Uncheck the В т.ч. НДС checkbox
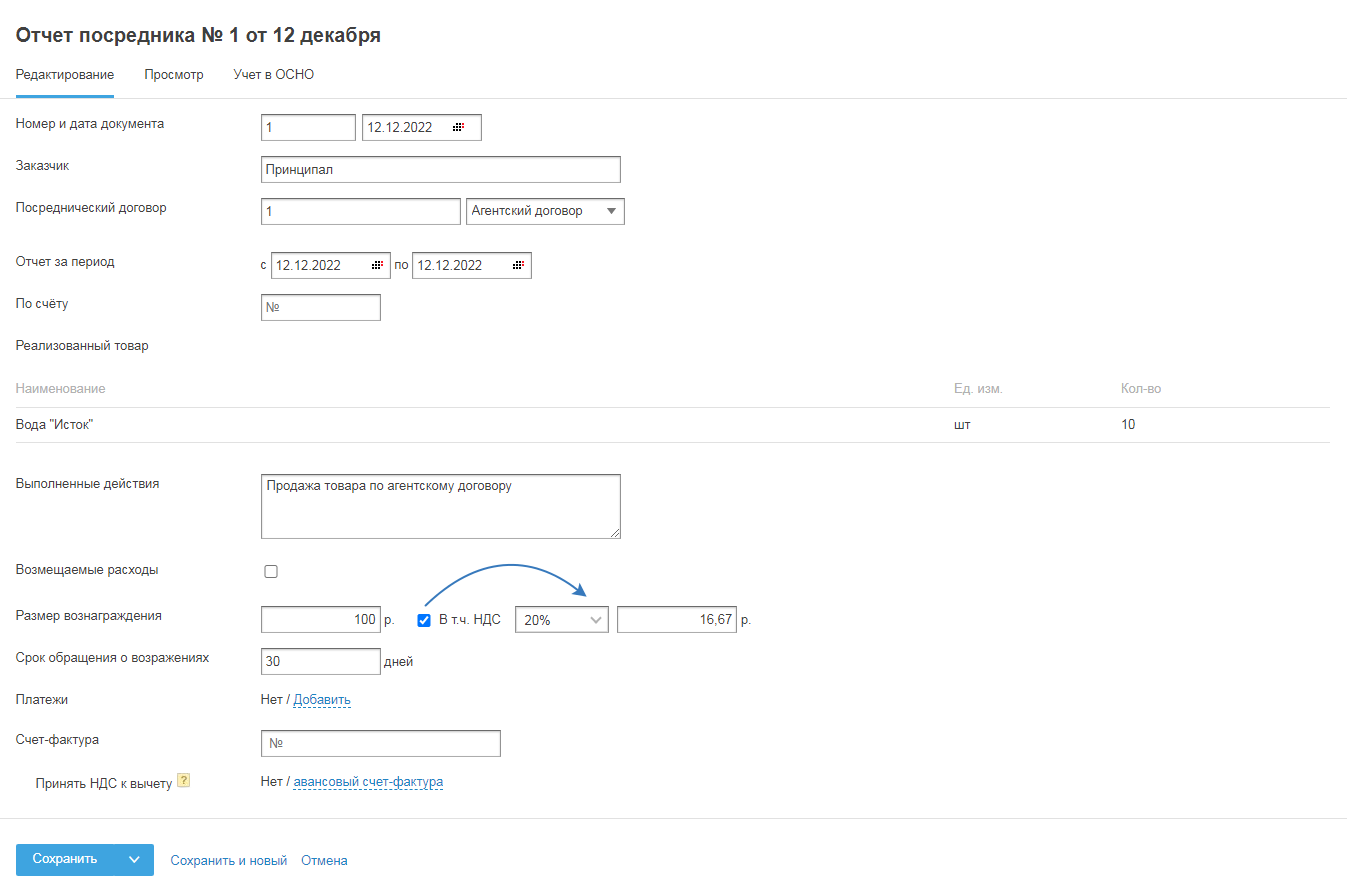The height and width of the screenshot is (893, 1347). tap(424, 620)
